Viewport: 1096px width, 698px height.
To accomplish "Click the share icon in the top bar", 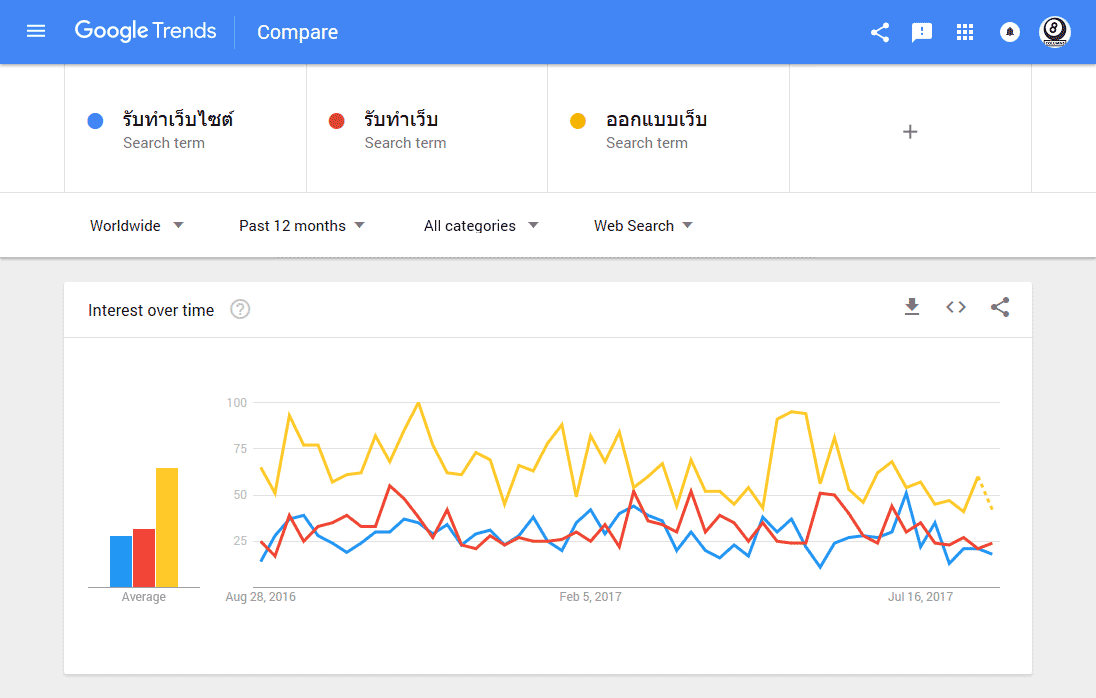I will pyautogui.click(x=879, y=31).
